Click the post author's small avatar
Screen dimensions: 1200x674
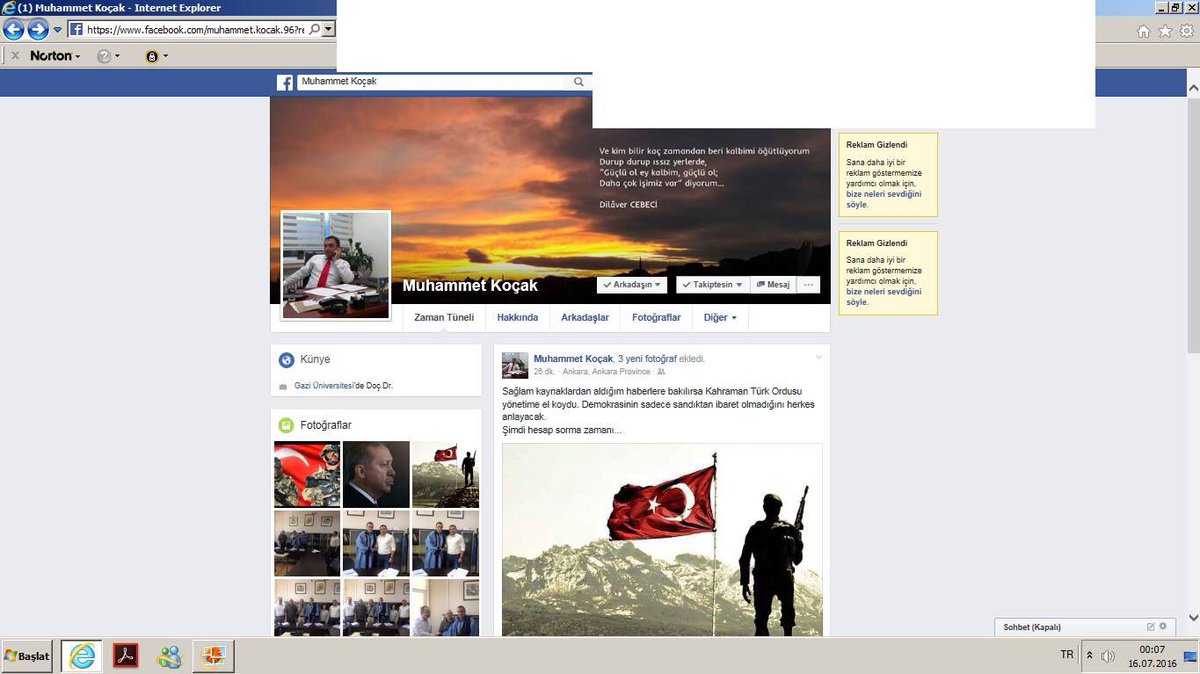click(x=515, y=365)
